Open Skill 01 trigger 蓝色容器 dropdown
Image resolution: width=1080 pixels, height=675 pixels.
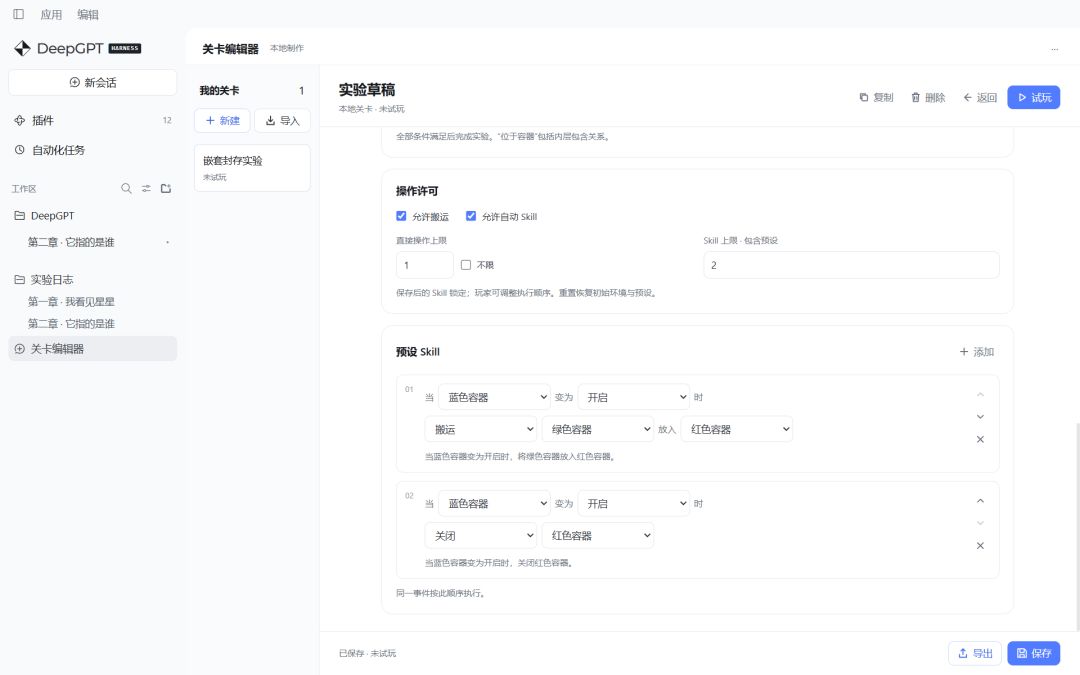tap(494, 397)
